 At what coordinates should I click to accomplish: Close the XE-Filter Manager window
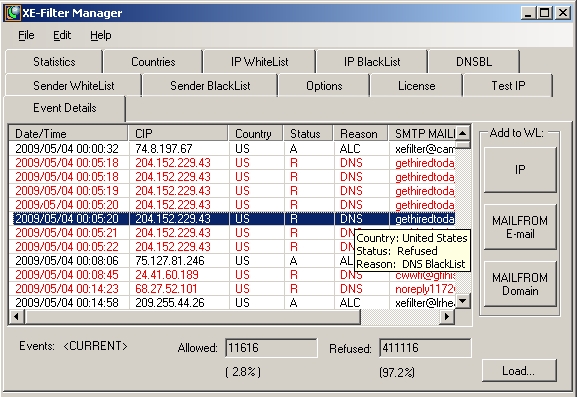click(563, 13)
